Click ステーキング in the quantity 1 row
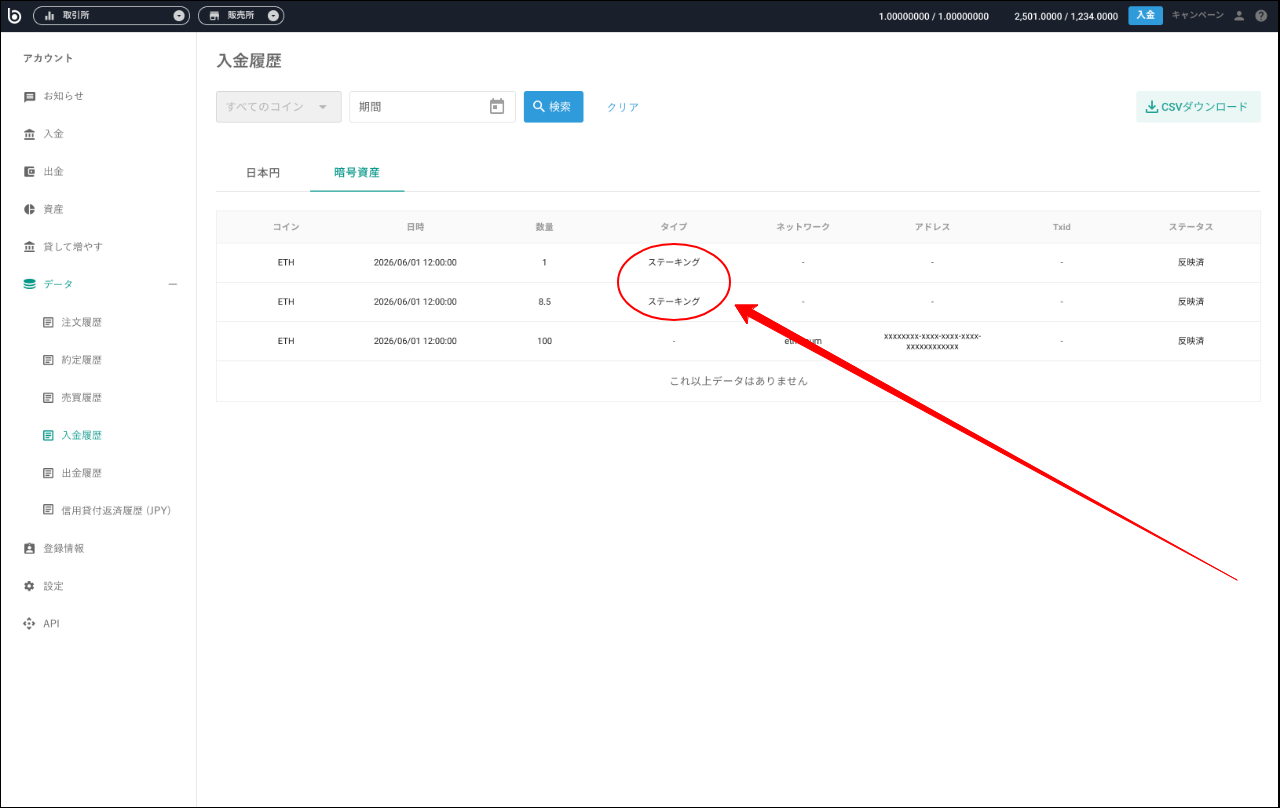 [674, 262]
